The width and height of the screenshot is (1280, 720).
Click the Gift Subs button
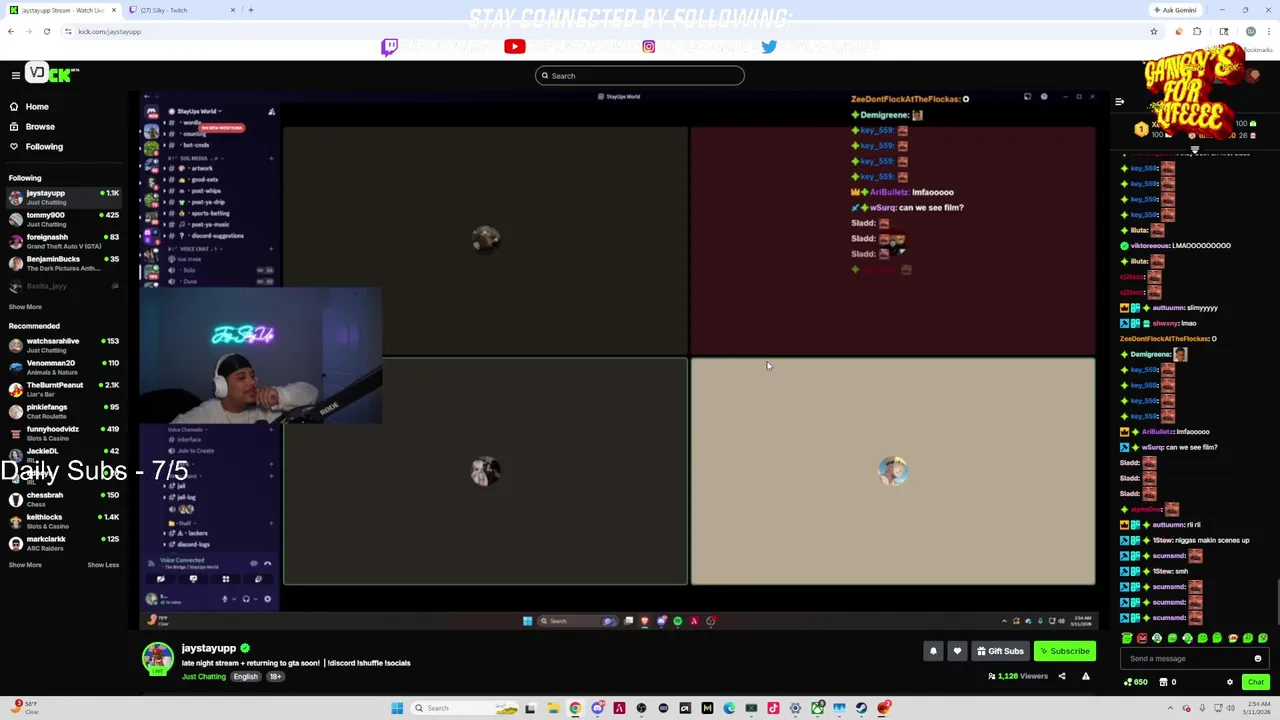(x=1000, y=651)
